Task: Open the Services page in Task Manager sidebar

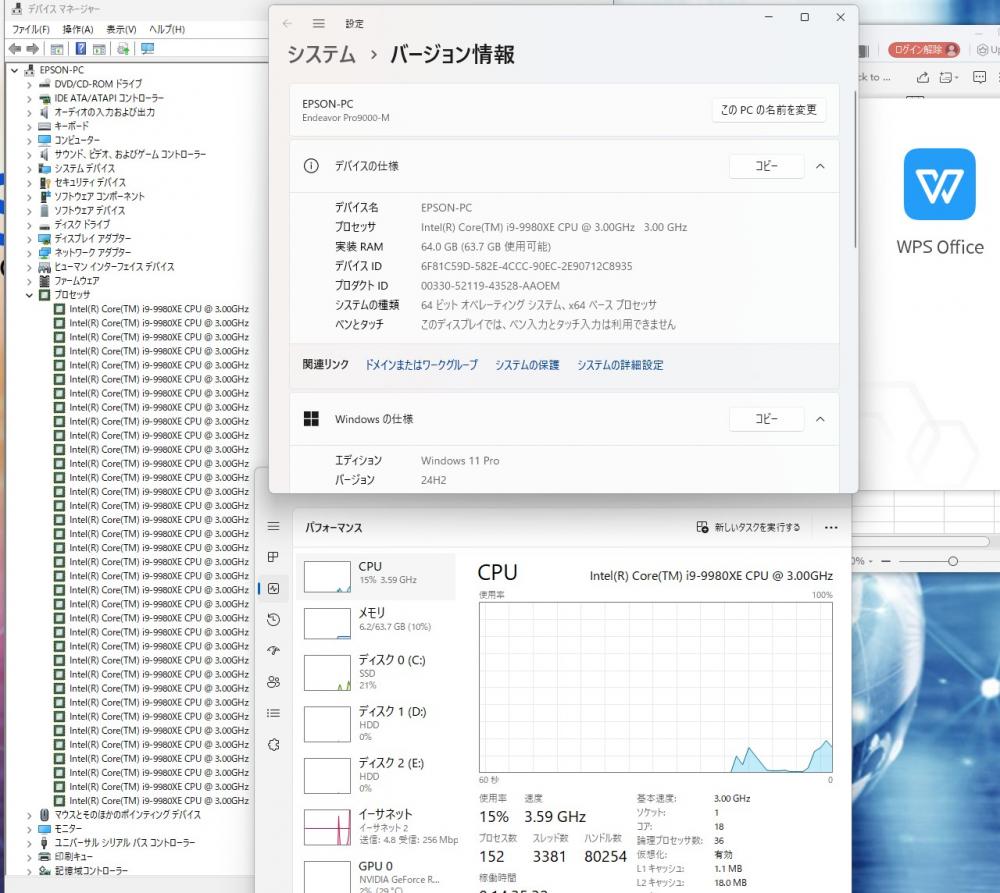Action: 274,744
